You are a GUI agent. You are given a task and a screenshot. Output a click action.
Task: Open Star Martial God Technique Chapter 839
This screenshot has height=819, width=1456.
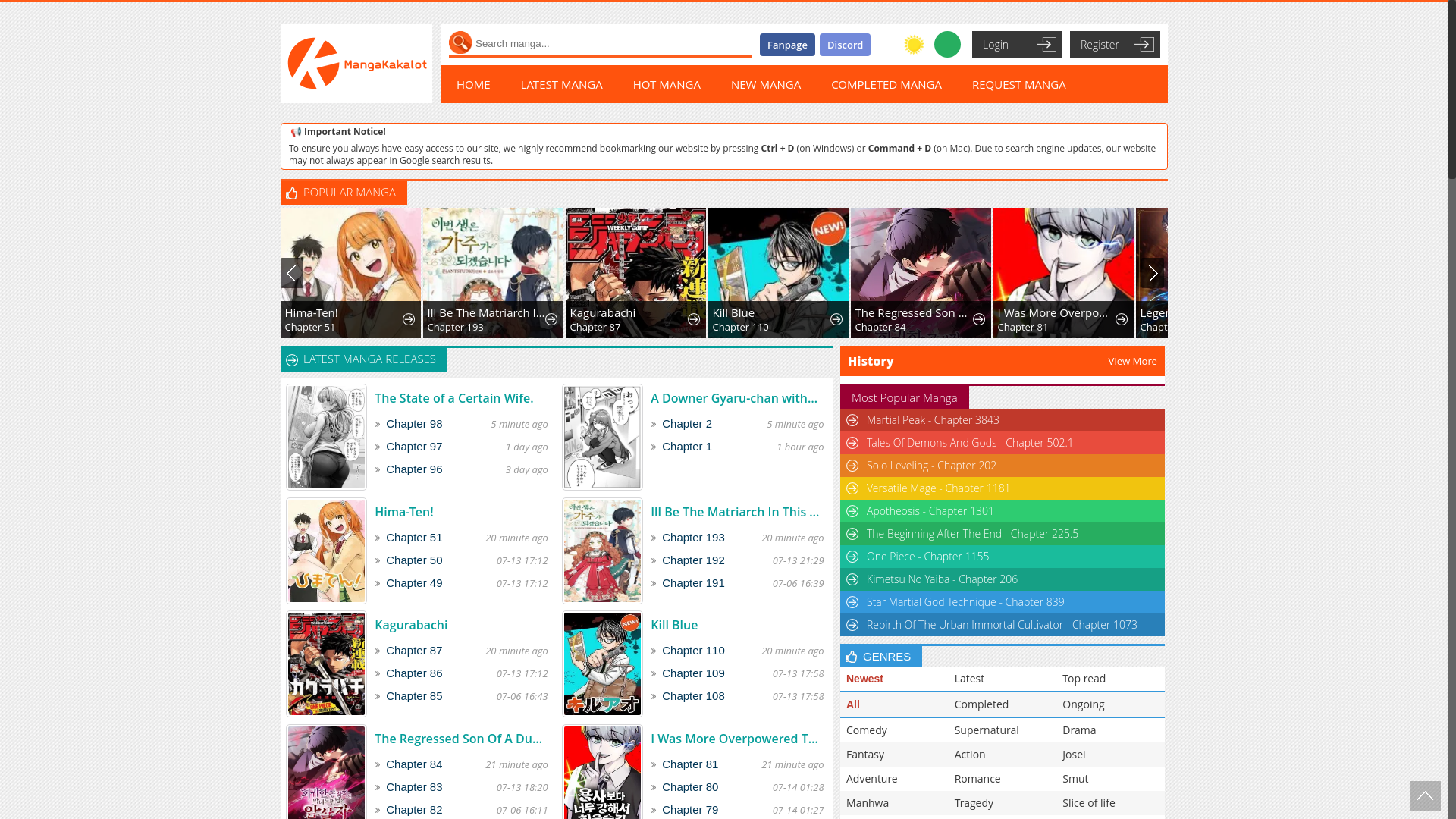click(965, 602)
